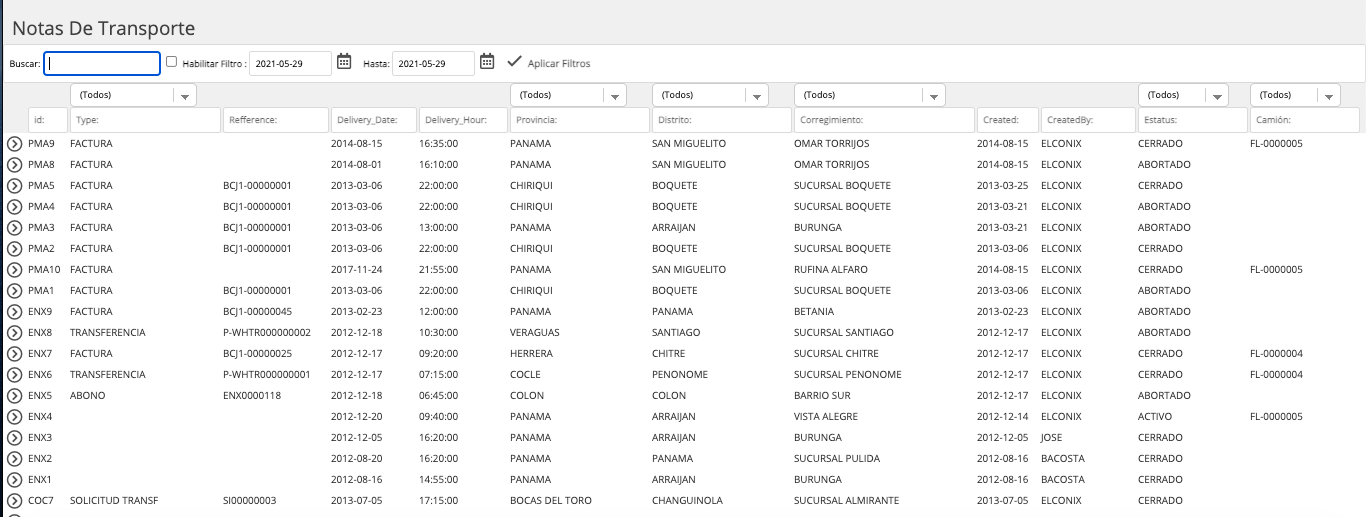Click the RUFINA ALFARO corregimiento cell

[831, 270]
